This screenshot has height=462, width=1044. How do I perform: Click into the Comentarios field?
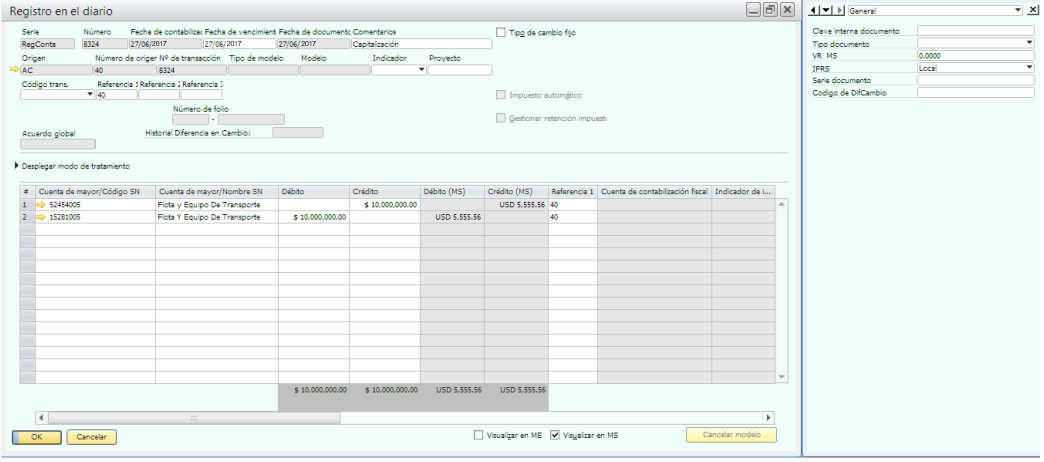point(421,44)
